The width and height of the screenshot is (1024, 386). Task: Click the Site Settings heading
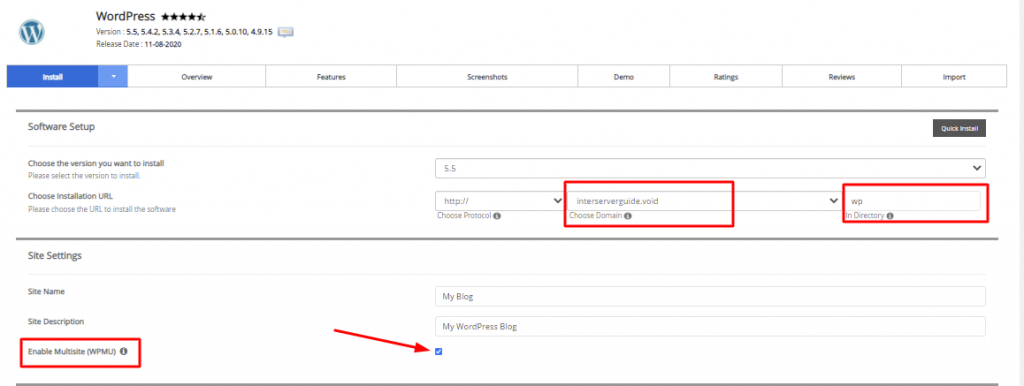point(55,256)
